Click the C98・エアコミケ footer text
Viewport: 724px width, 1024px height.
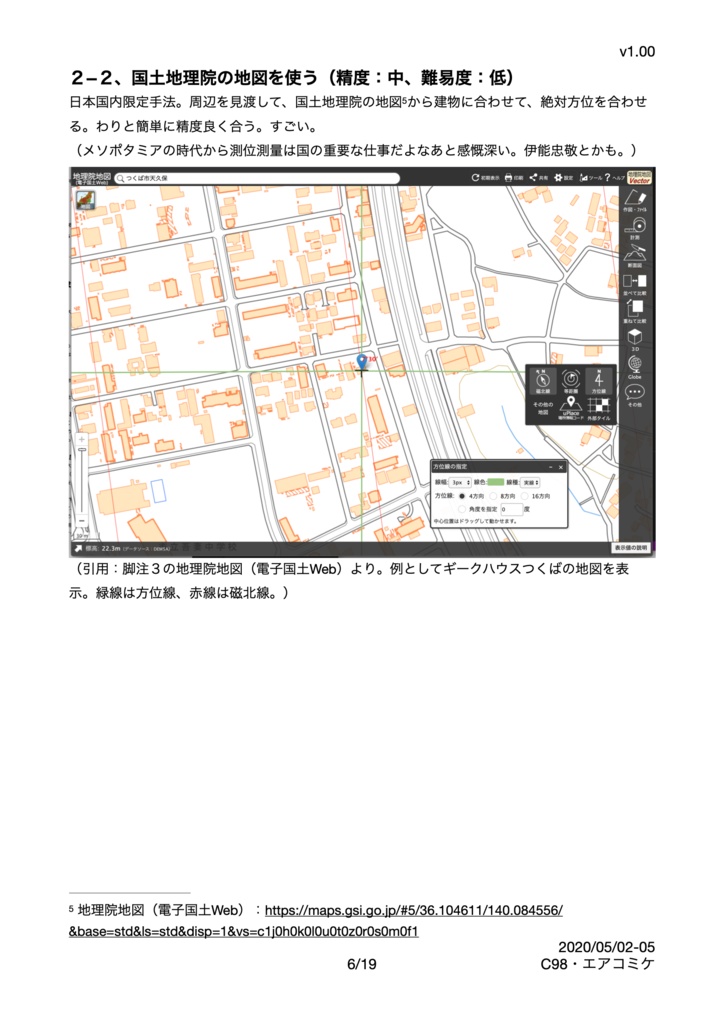(x=597, y=964)
